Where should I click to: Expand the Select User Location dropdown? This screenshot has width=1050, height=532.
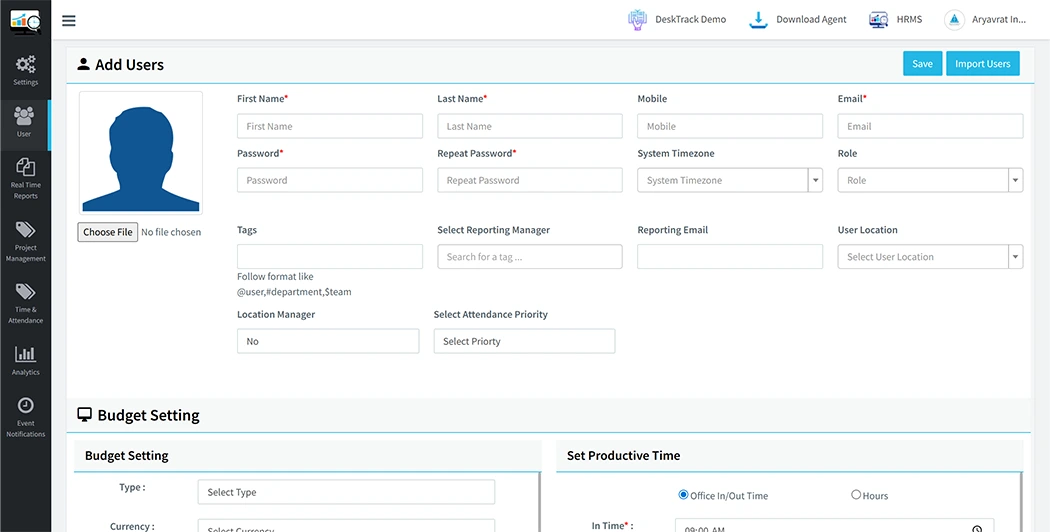(930, 257)
